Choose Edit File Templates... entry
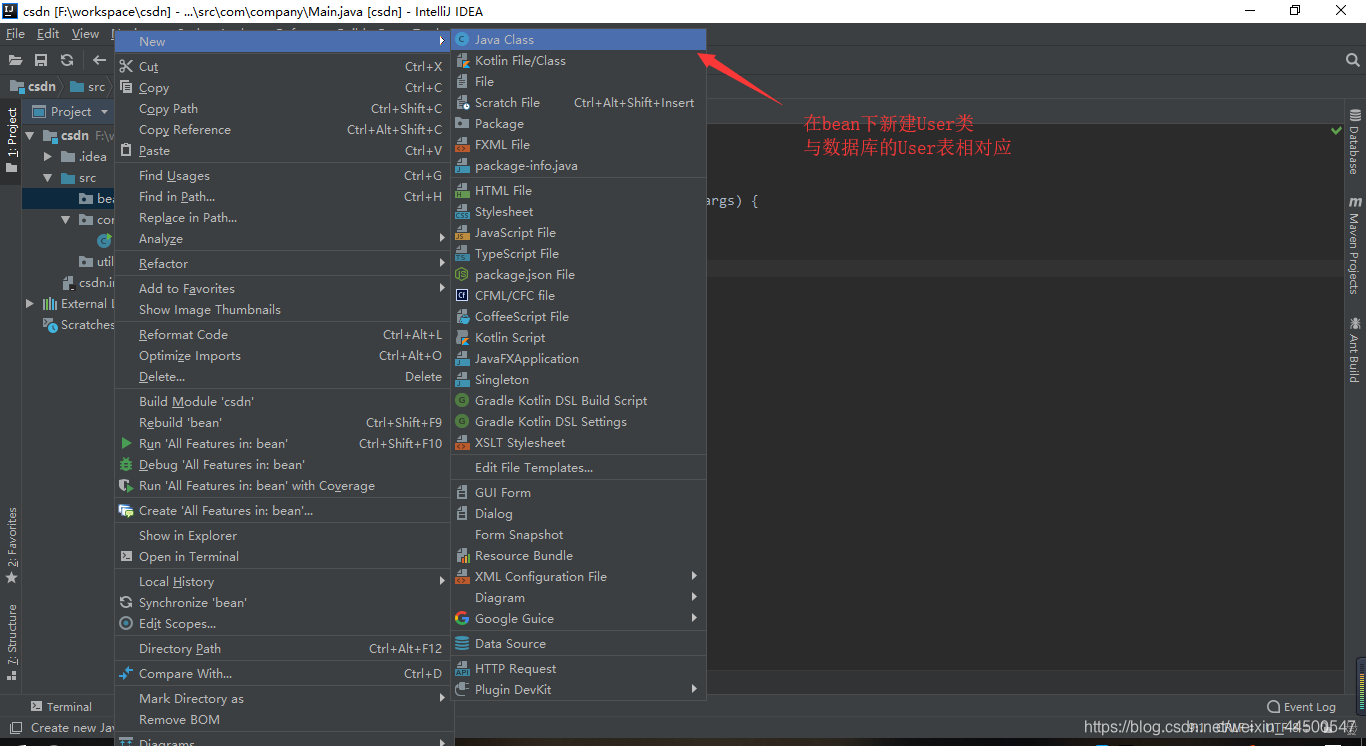1366x746 pixels. click(x=578, y=467)
